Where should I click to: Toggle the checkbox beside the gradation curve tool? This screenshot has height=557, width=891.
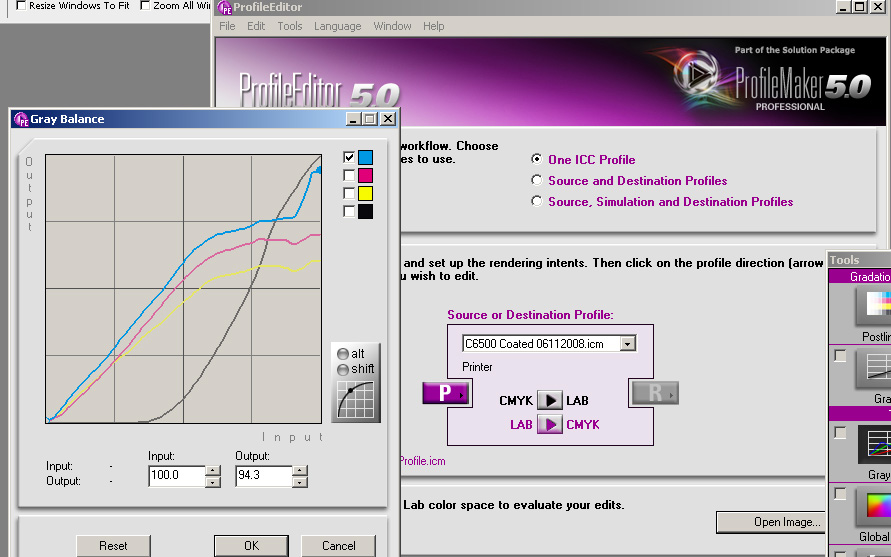coord(840,356)
